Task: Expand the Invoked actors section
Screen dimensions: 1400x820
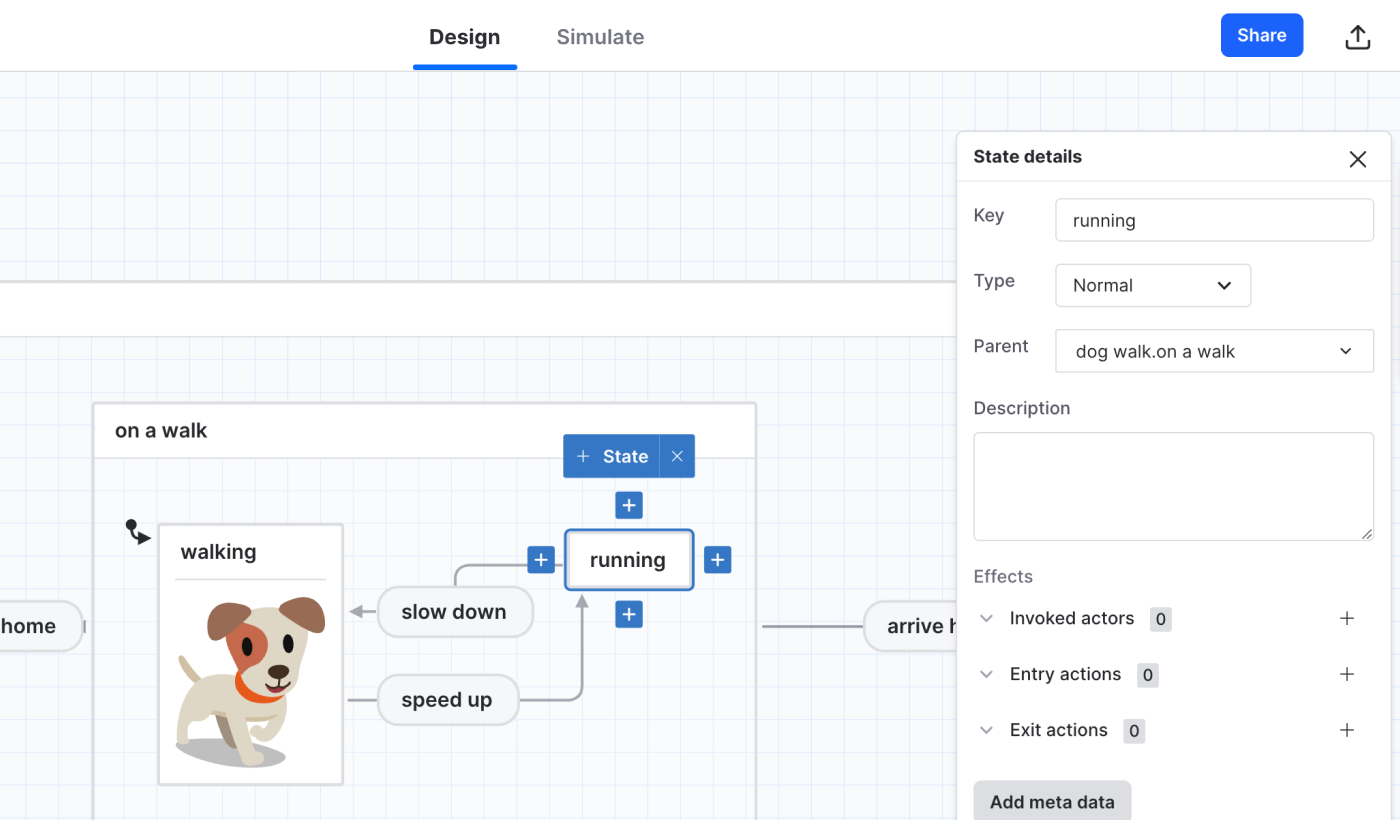Action: (x=986, y=618)
